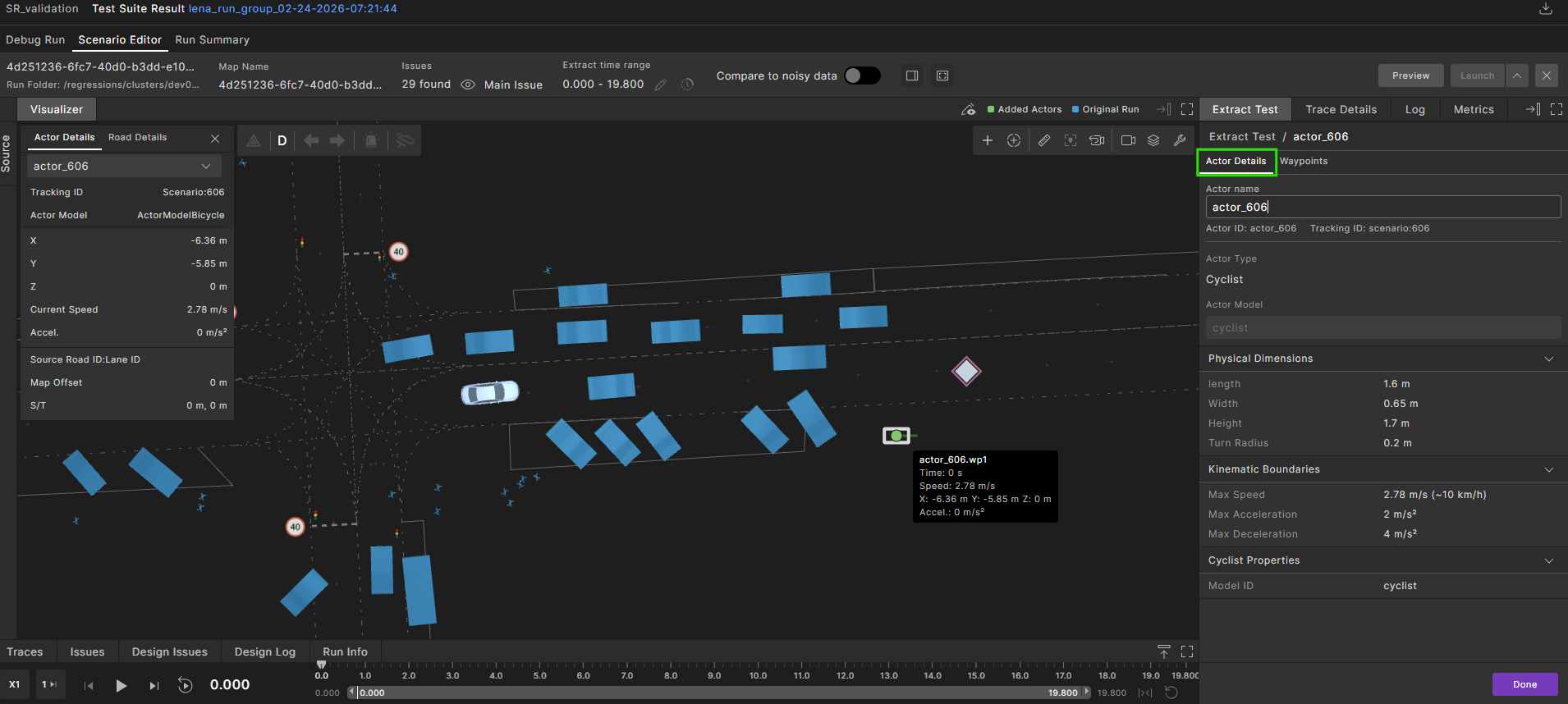Click the plus icon in visualizer toolbar
The width and height of the screenshot is (1568, 704).
pyautogui.click(x=988, y=140)
